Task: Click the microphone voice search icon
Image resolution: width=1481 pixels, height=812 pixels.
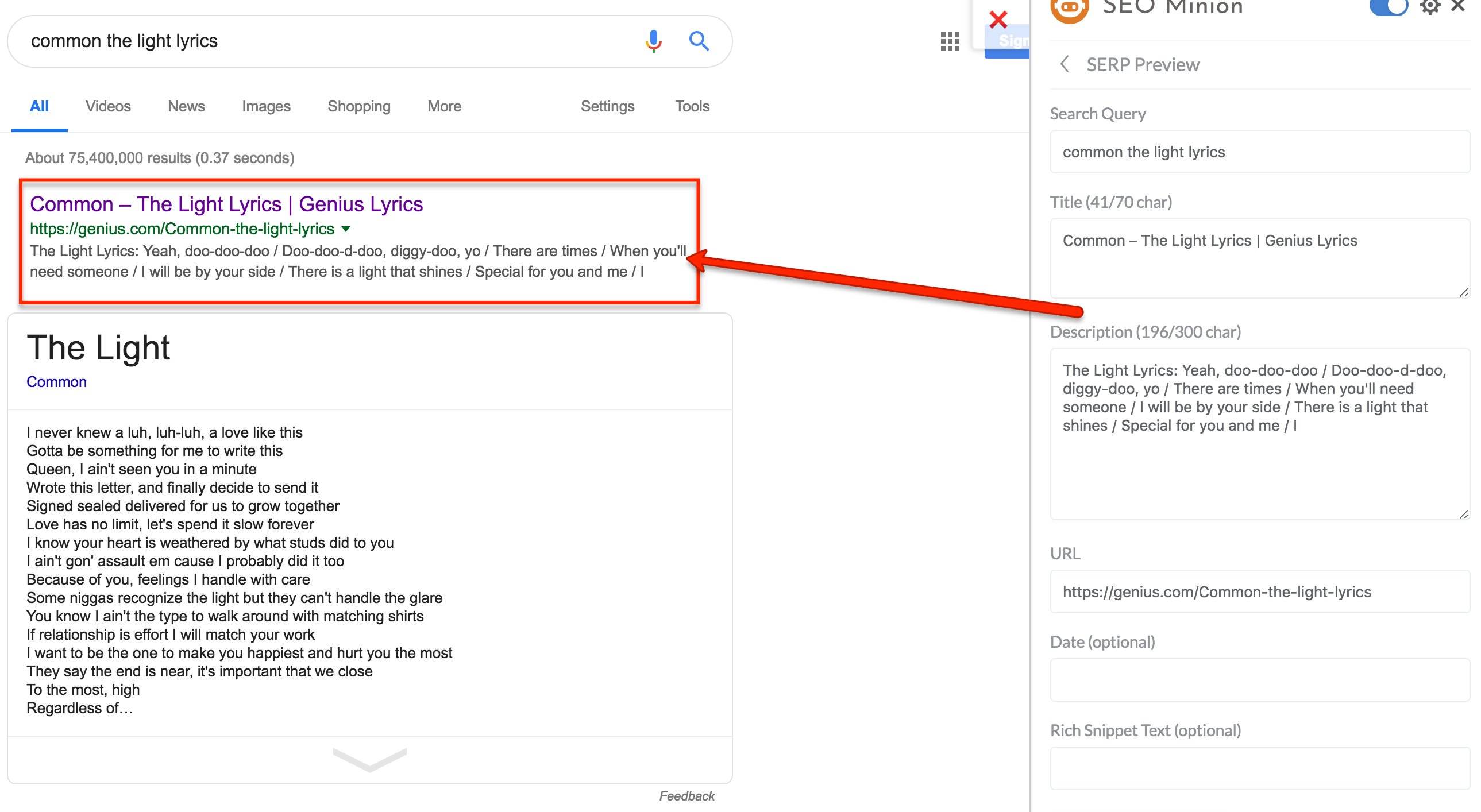Action: point(653,41)
